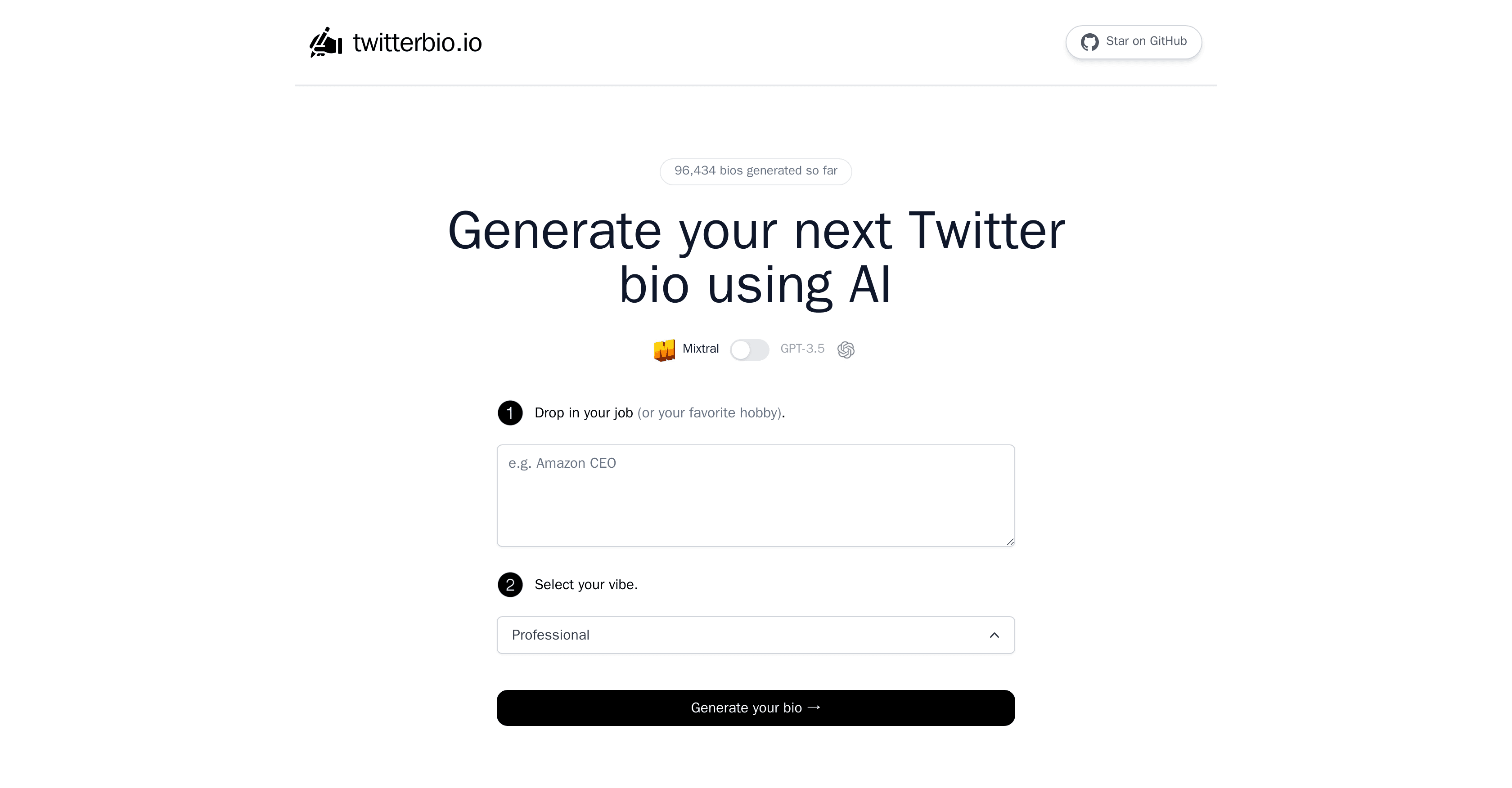The height and width of the screenshot is (788, 1512).
Task: Click the arrow icon on the Generate button
Action: point(814,707)
